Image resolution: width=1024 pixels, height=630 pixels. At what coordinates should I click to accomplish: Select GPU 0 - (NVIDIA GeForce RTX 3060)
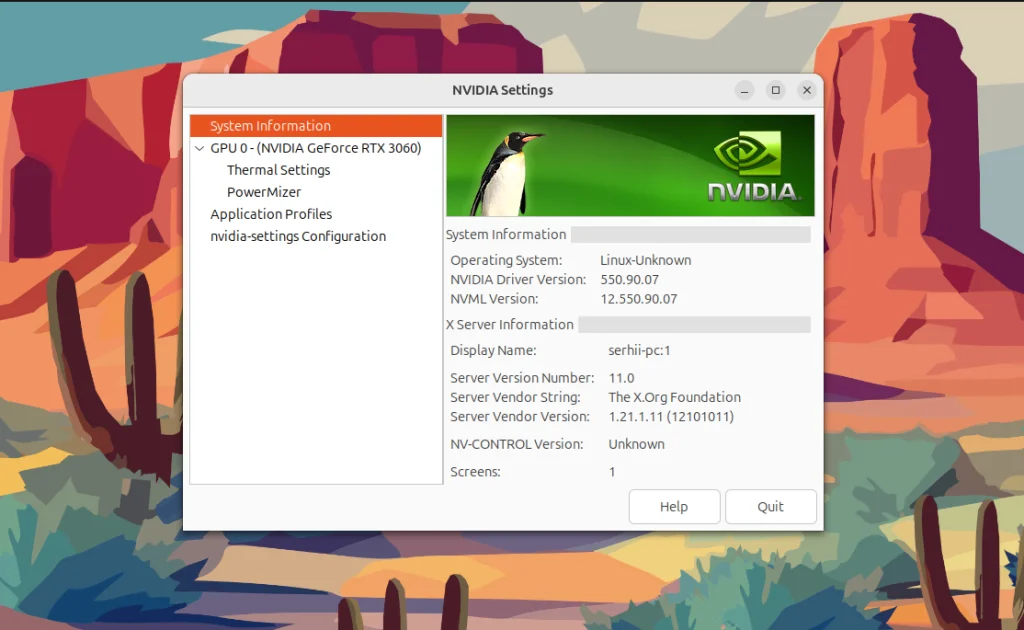316,148
